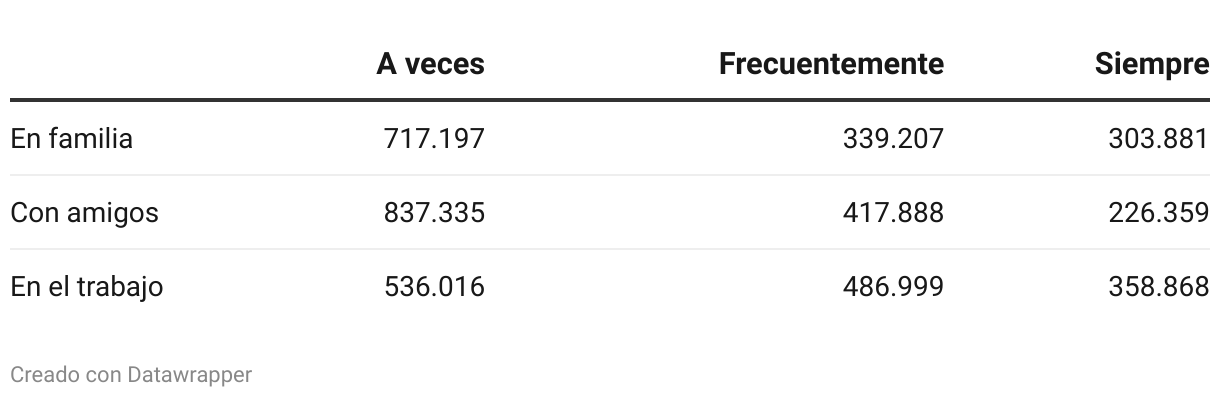The height and width of the screenshot is (398, 1220).
Task: Click the value 536.016
Action: (x=434, y=287)
